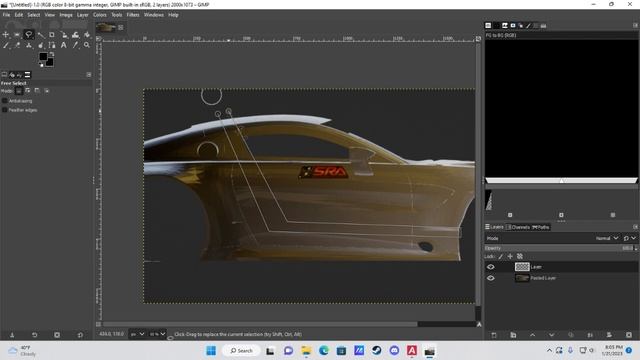The height and width of the screenshot is (360, 640).
Task: Set selection mode to Intersect
Action: tap(47, 91)
